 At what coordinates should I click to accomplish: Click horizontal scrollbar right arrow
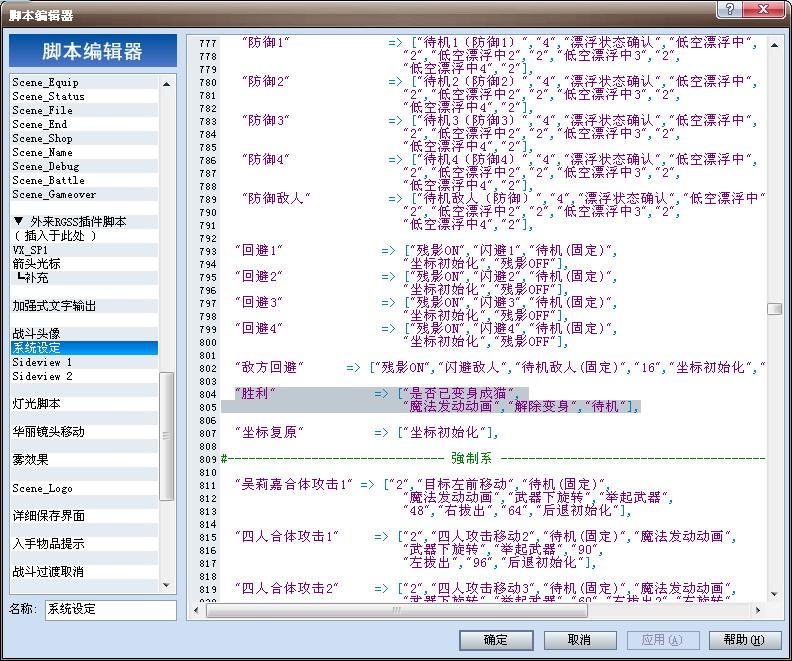coord(758,611)
